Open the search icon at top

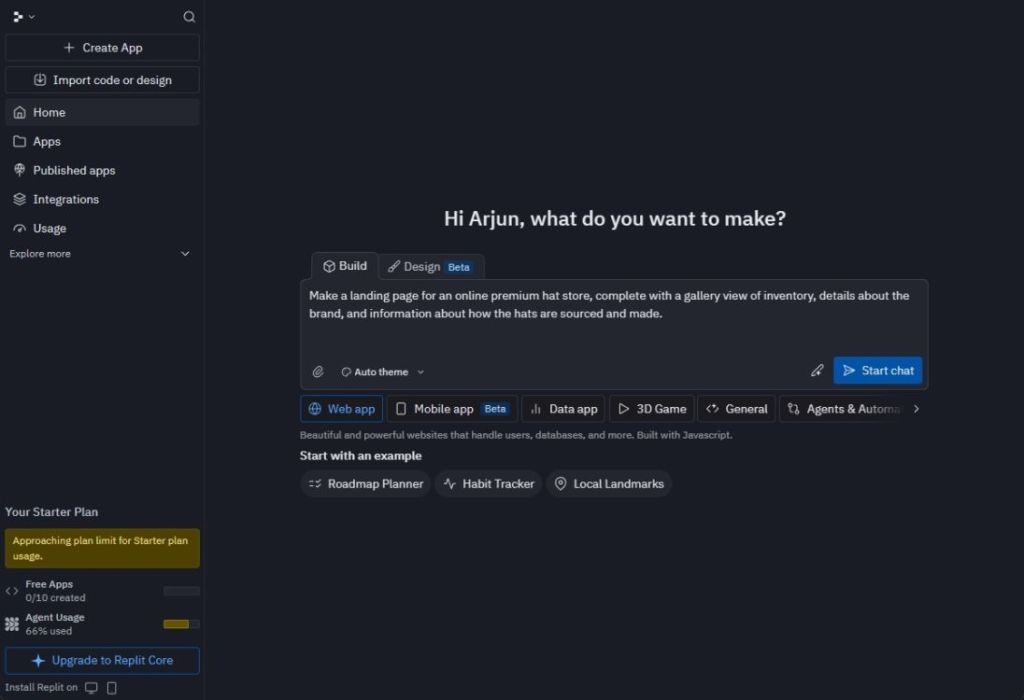(x=188, y=16)
